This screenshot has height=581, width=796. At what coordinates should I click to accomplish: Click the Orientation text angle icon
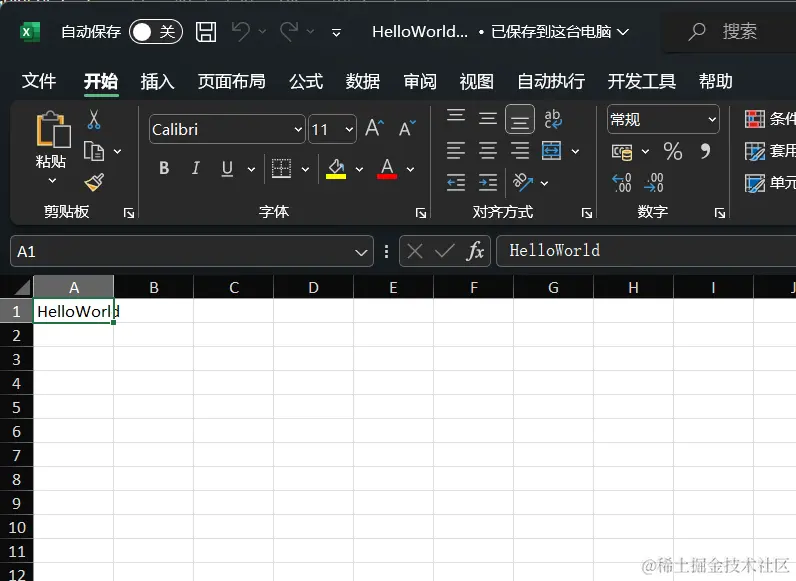(x=523, y=182)
